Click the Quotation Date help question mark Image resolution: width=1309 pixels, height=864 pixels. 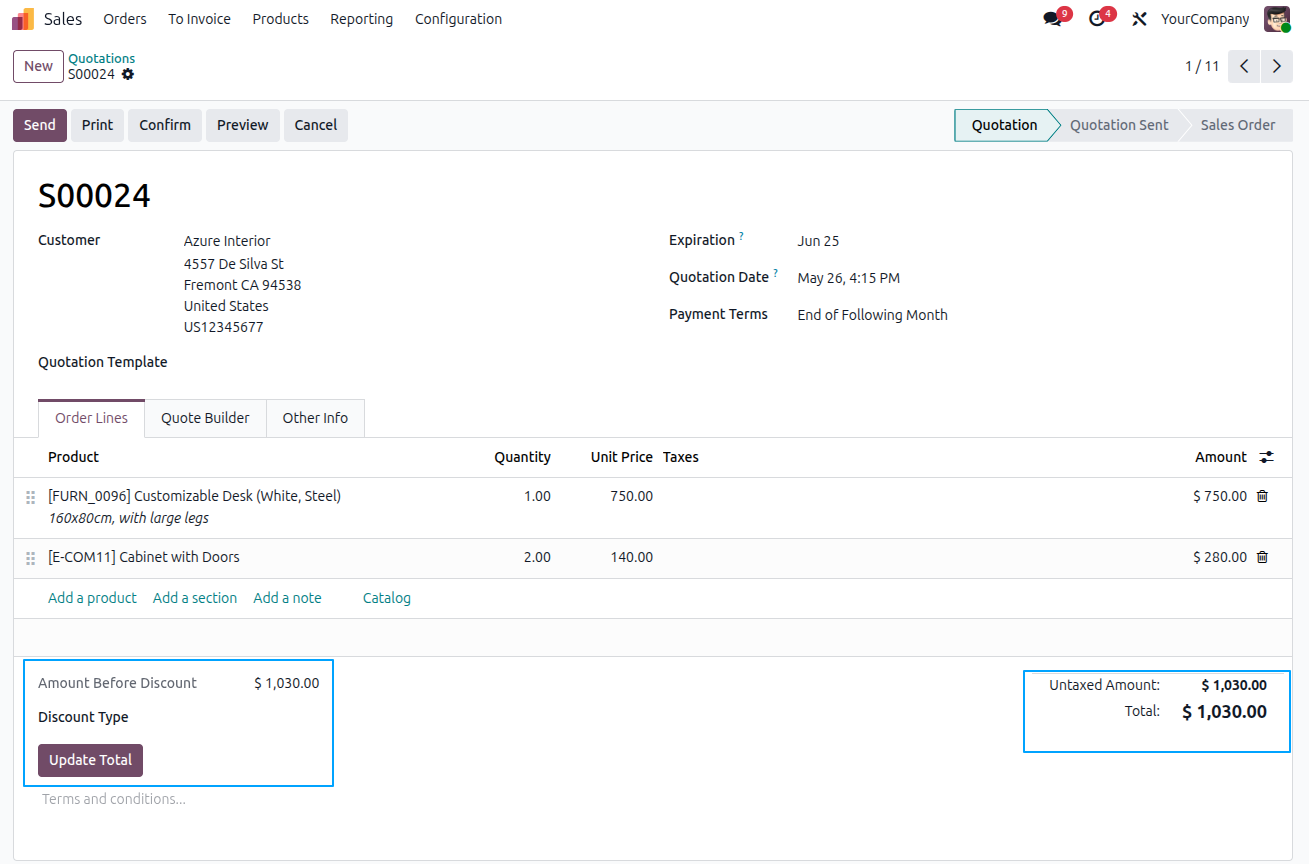click(775, 273)
